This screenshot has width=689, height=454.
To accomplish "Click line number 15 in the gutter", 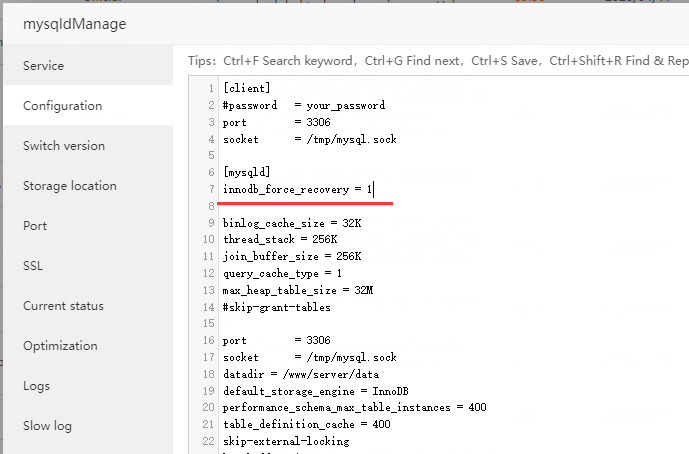I will [209, 324].
